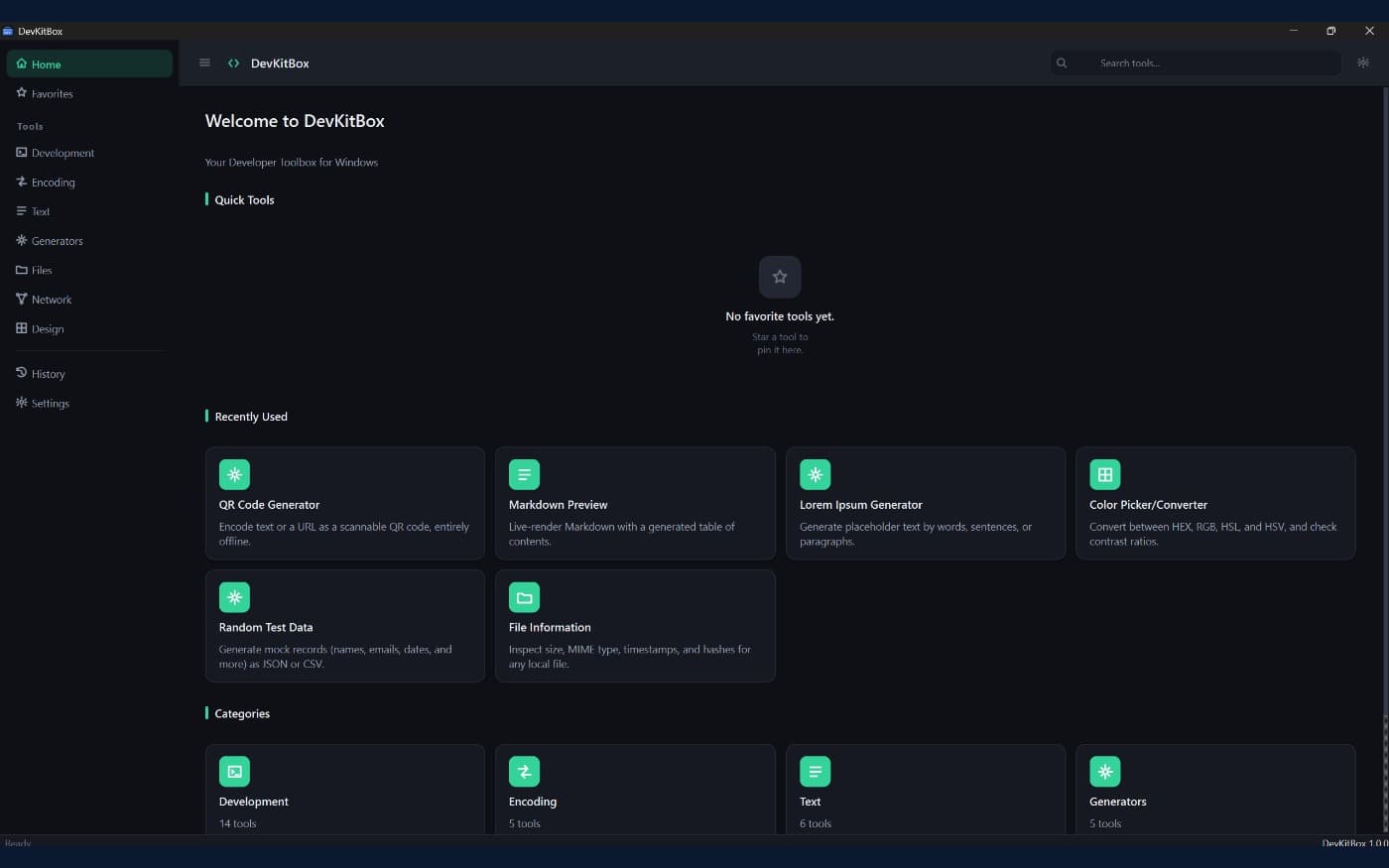Open the Network sidebar label
The width and height of the screenshot is (1389, 868).
pyautogui.click(x=52, y=300)
